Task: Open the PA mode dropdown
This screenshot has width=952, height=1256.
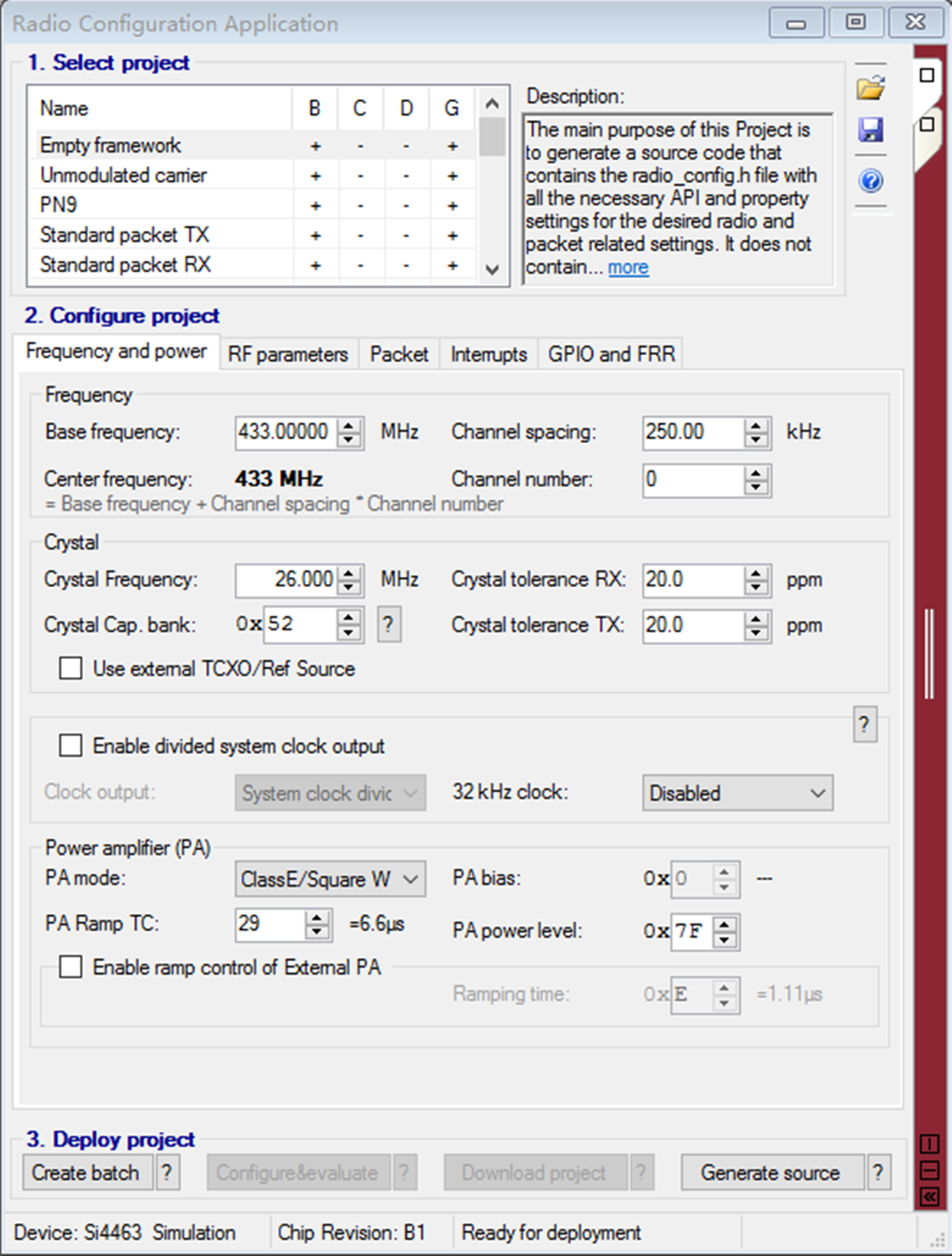Action: click(x=329, y=879)
